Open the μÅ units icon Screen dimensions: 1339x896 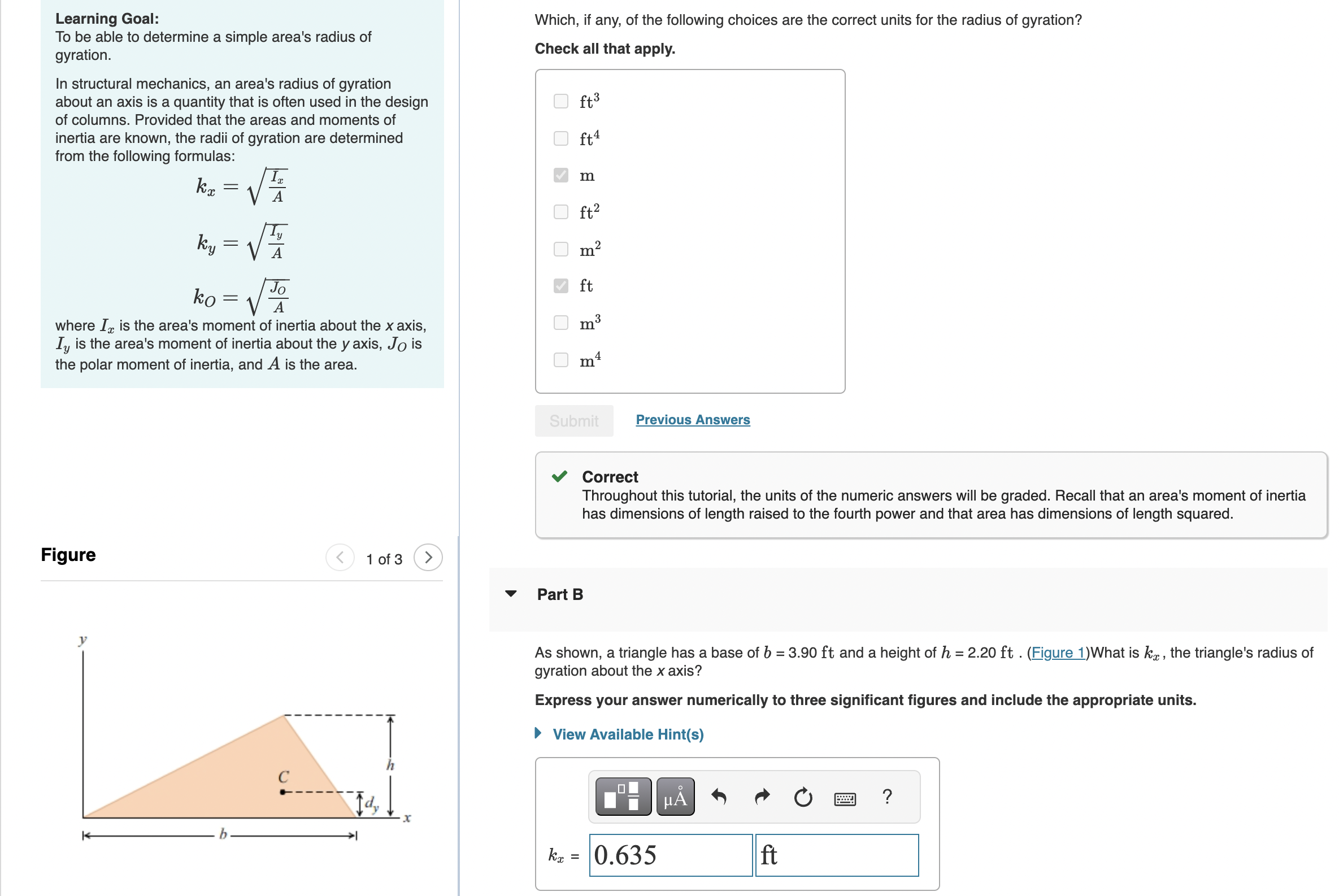coord(675,797)
